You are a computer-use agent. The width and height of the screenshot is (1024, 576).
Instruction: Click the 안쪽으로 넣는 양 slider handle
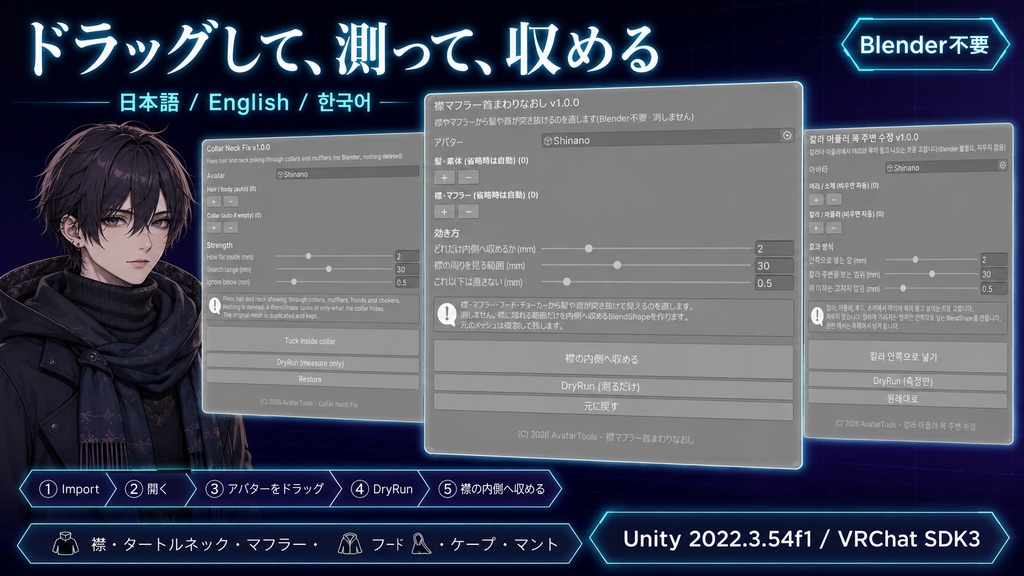click(916, 260)
